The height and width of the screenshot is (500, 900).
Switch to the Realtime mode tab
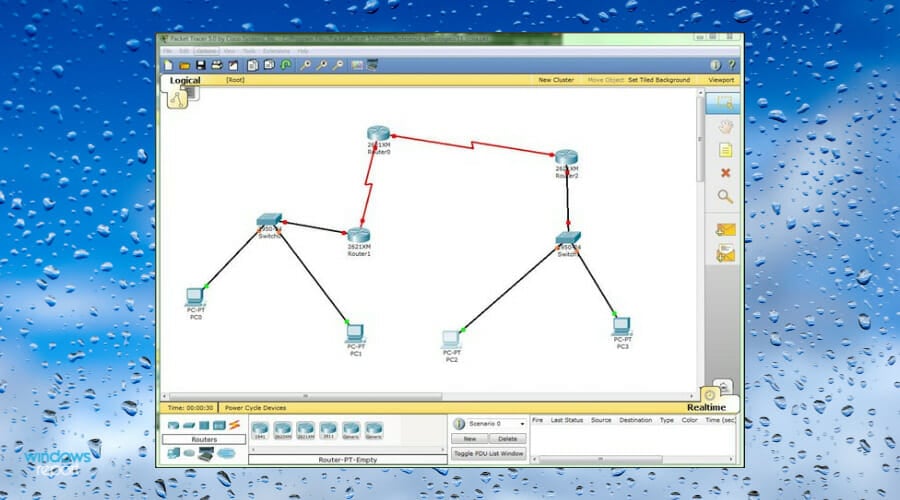point(706,407)
